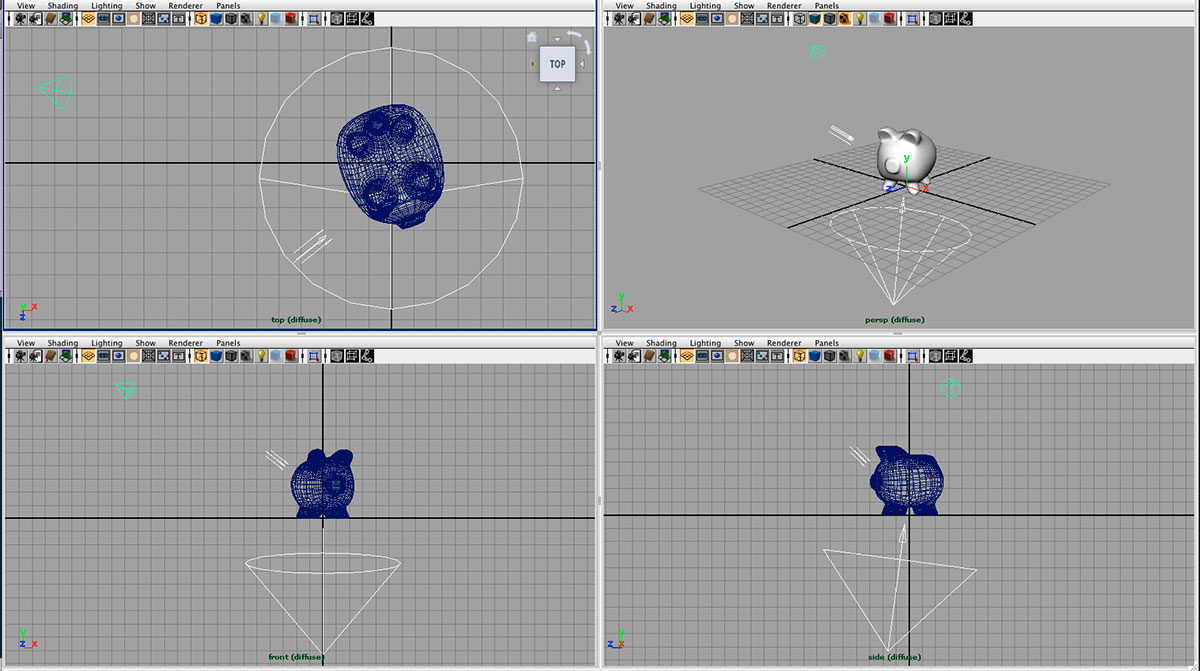Click light bulb icon in side view toolbar
This screenshot has height=671, width=1200.
(861, 356)
